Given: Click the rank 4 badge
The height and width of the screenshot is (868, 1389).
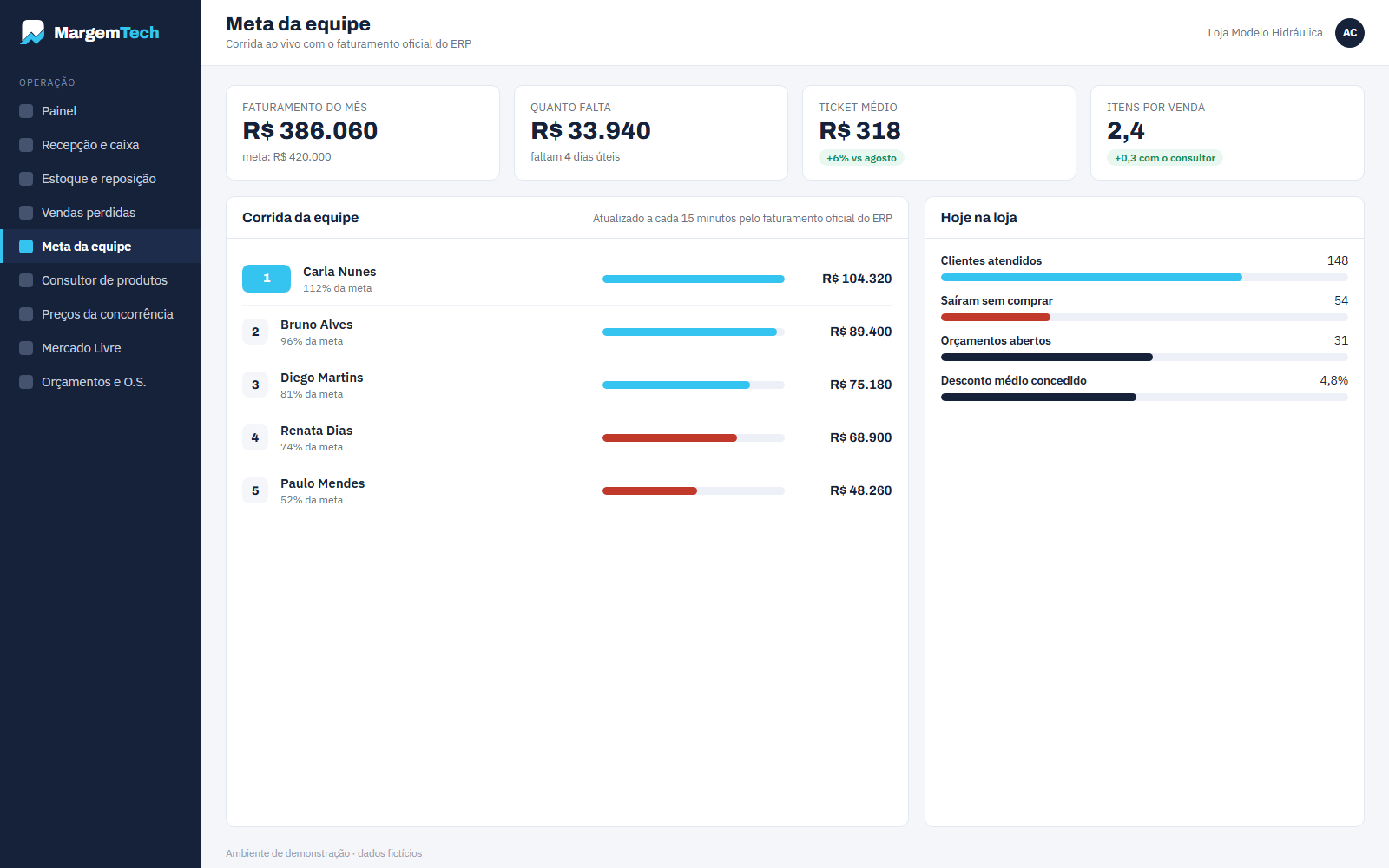Looking at the screenshot, I should pos(255,437).
